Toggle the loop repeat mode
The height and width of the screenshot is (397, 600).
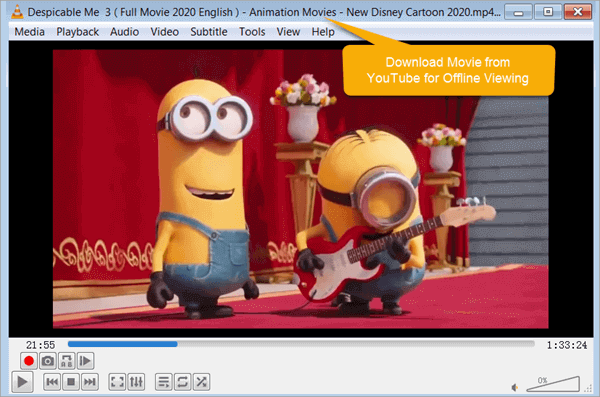[x=183, y=382]
